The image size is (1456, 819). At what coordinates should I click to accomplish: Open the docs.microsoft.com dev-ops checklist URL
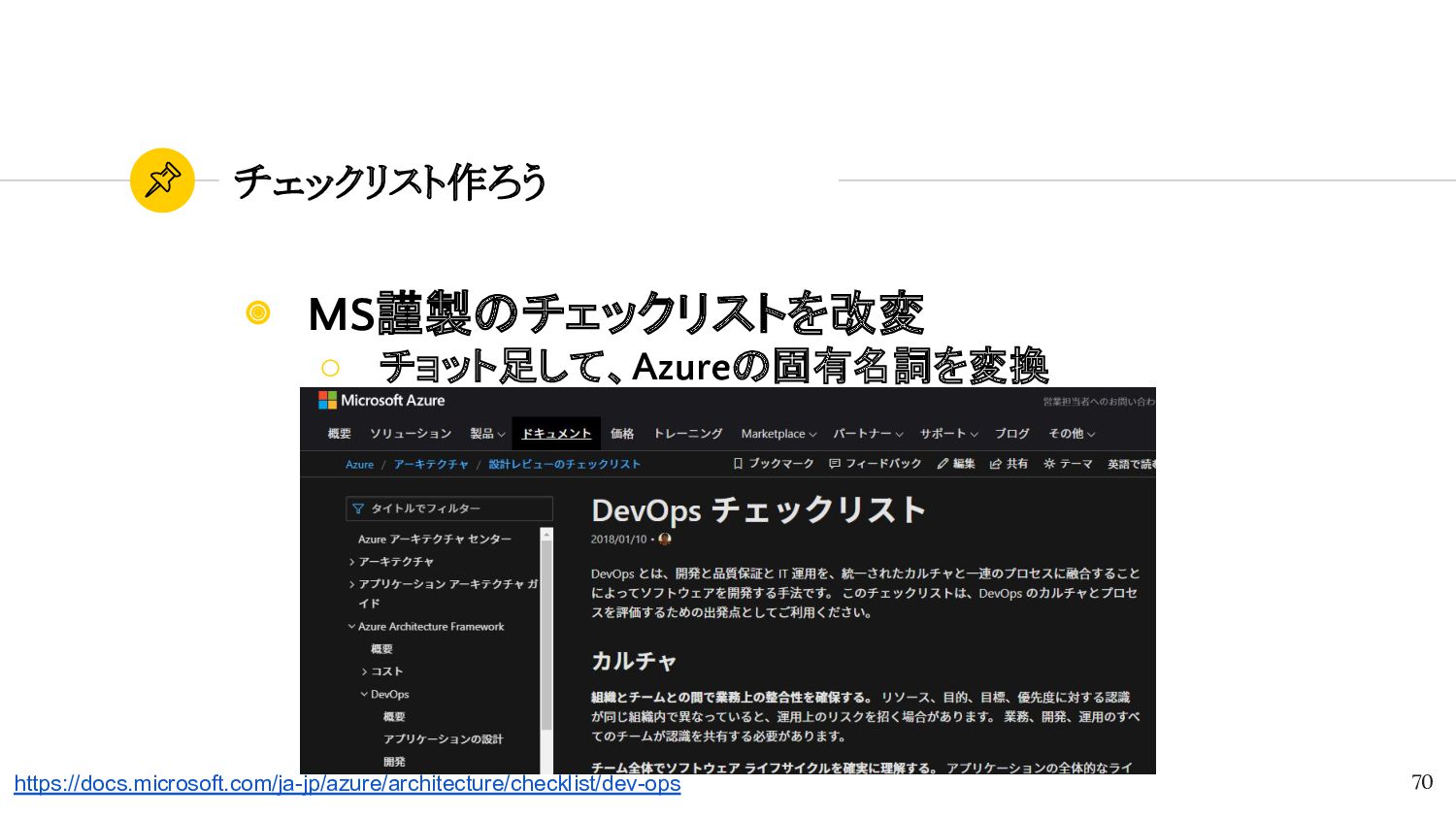[347, 783]
